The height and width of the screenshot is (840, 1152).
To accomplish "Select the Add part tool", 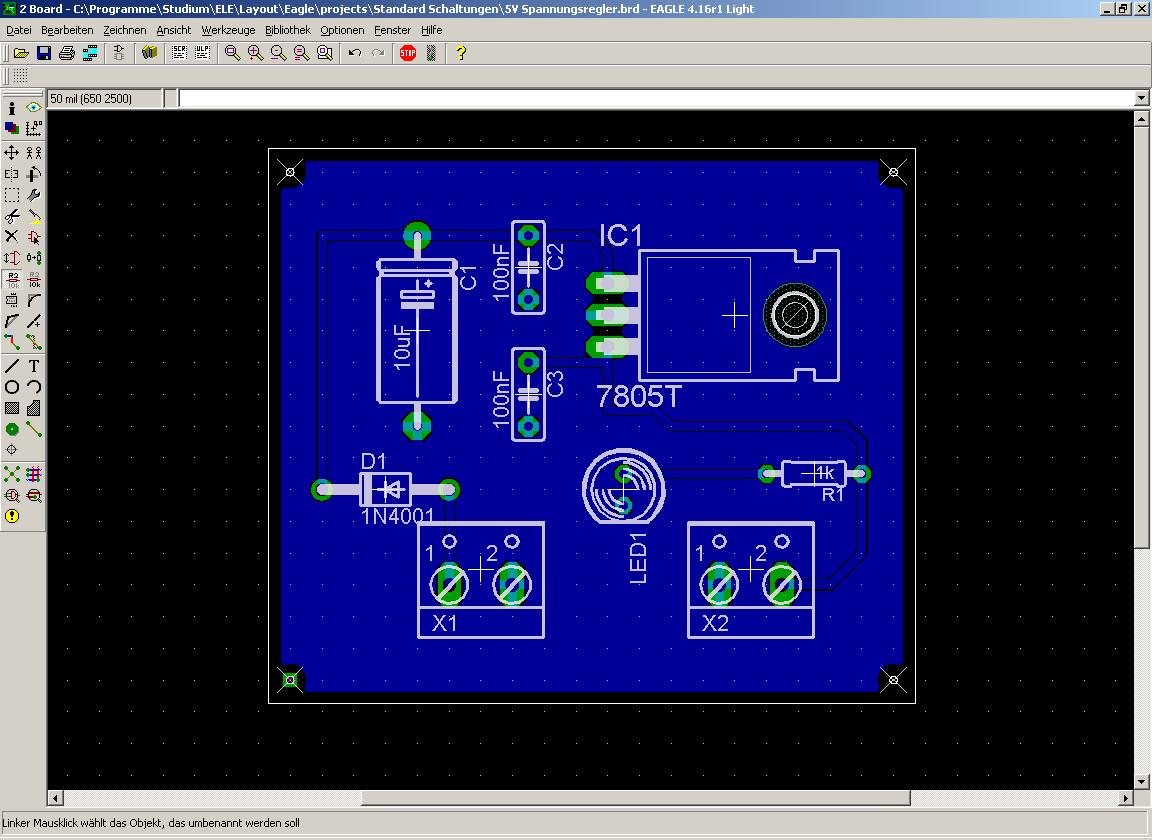I will click(34, 237).
